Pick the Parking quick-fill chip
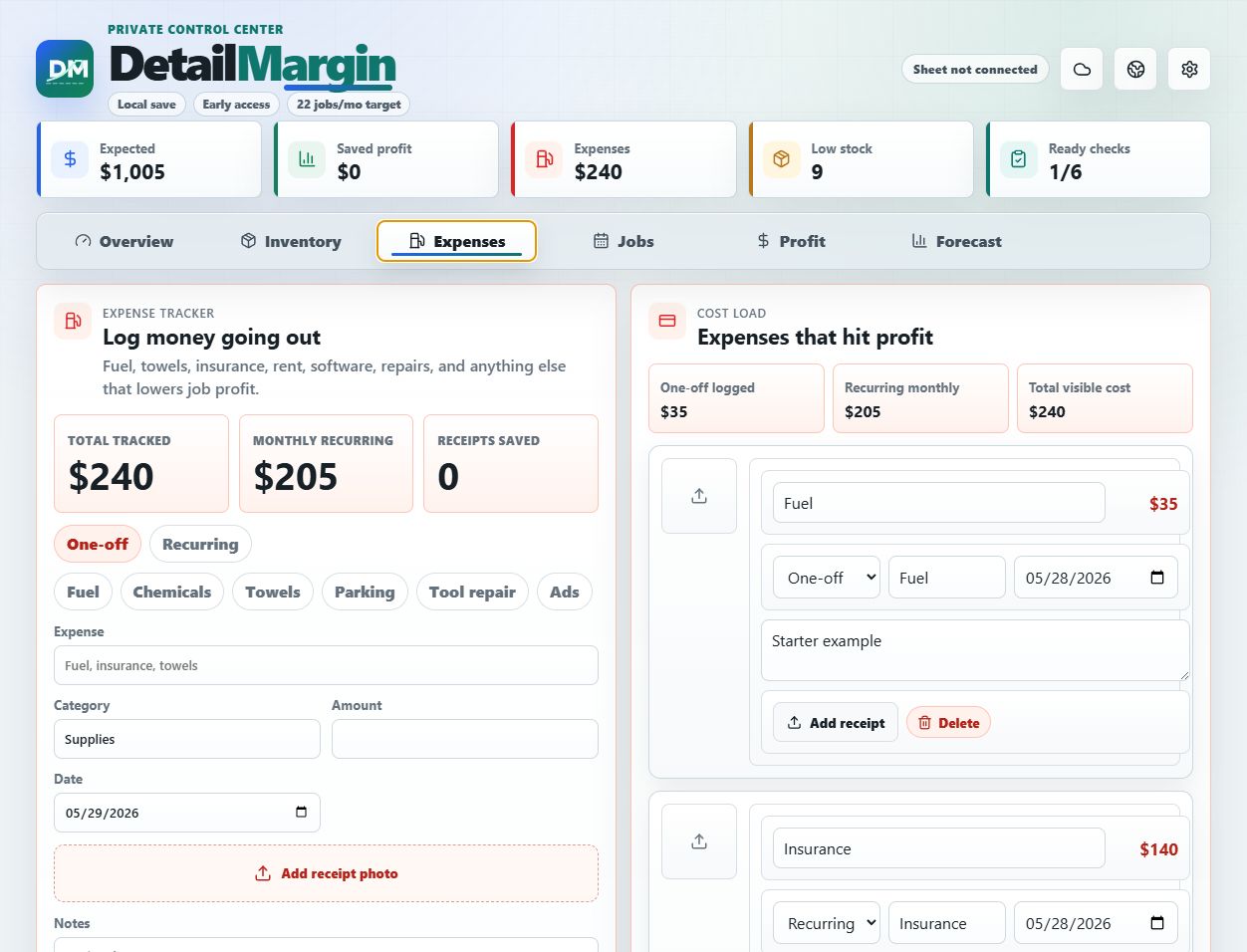Image resolution: width=1247 pixels, height=952 pixels. pyautogui.click(x=365, y=592)
